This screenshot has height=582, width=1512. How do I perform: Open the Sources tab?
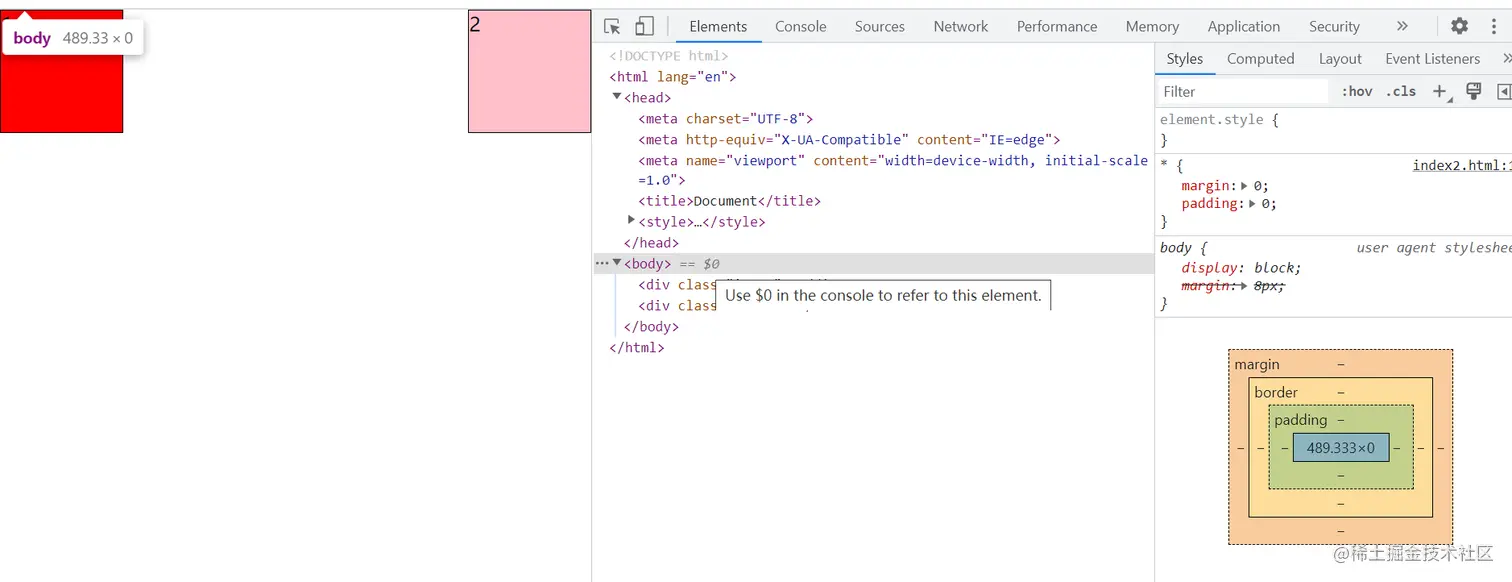click(880, 27)
